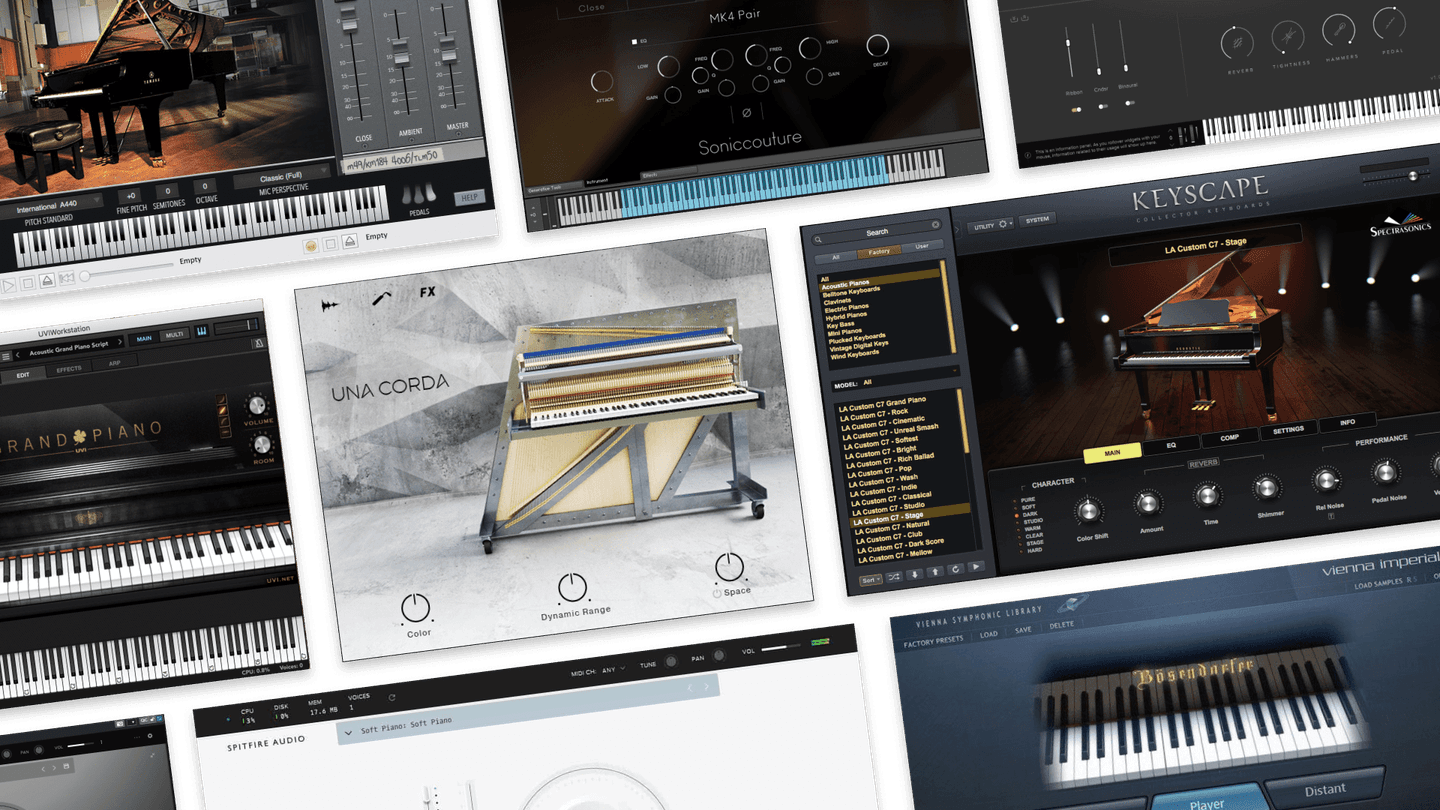The image size is (1440, 810).
Task: Click the Factory filter button in Keyscape browser
Action: pyautogui.click(x=879, y=252)
